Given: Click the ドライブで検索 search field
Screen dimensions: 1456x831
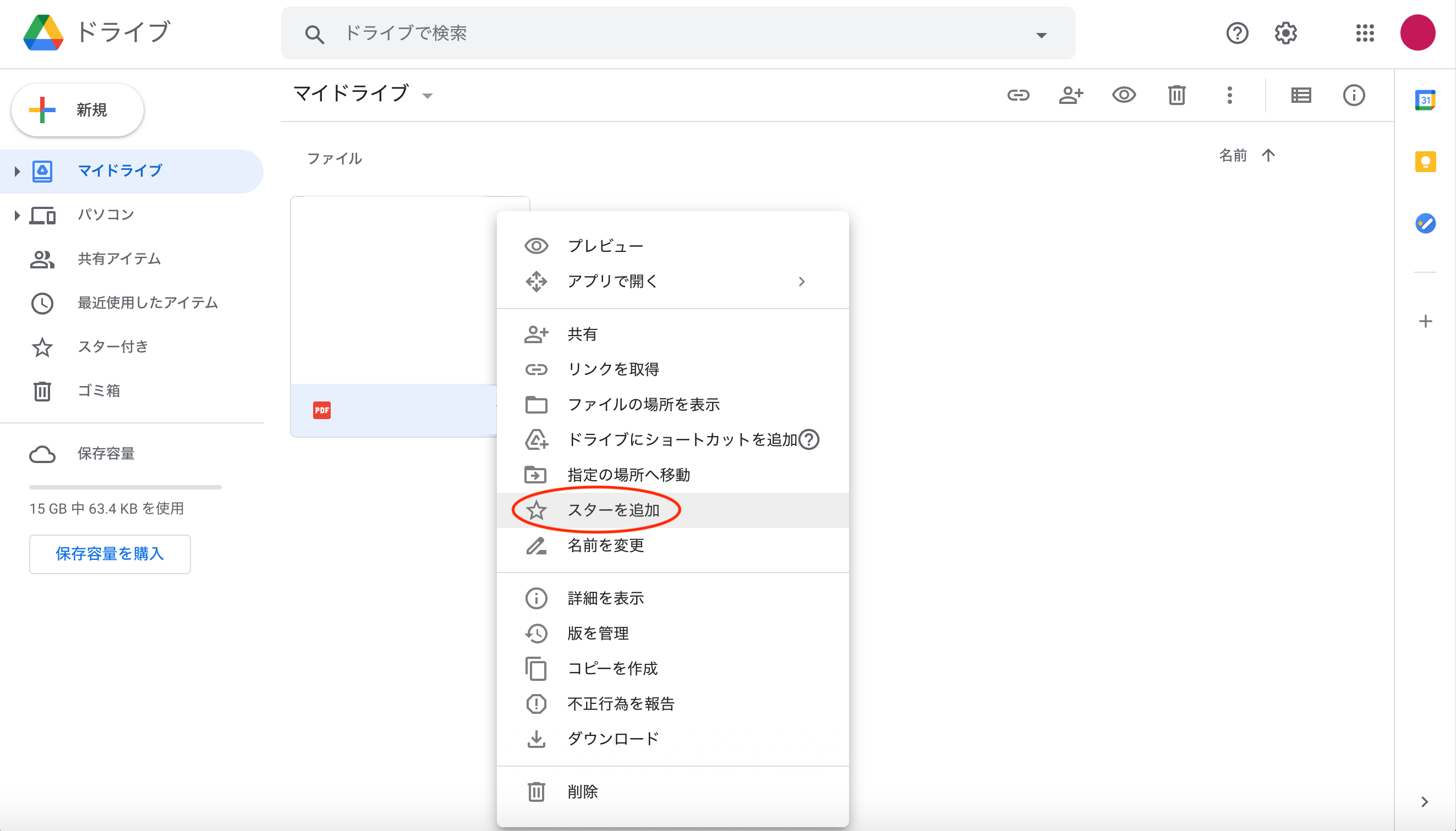Looking at the screenshot, I should (x=678, y=33).
